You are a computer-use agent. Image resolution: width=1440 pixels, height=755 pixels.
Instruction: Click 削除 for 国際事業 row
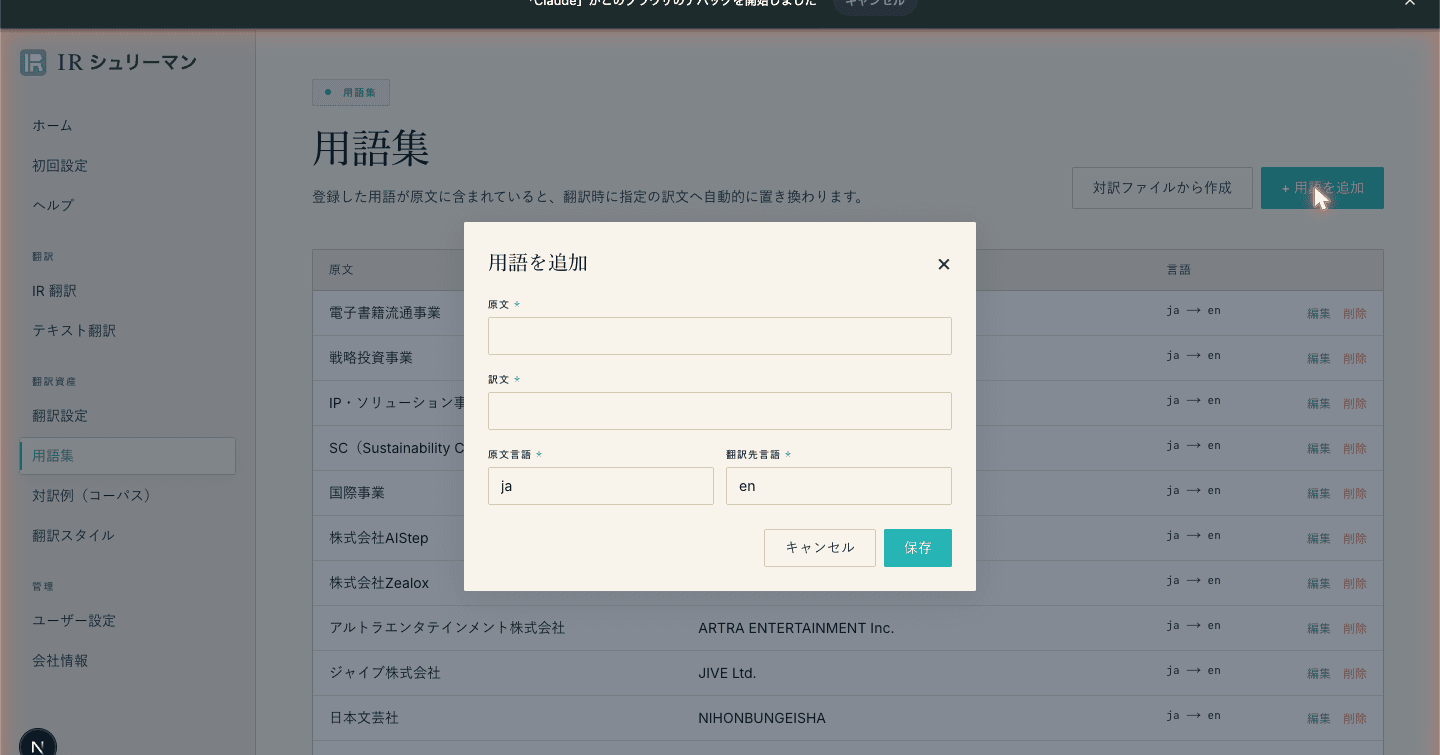1355,494
